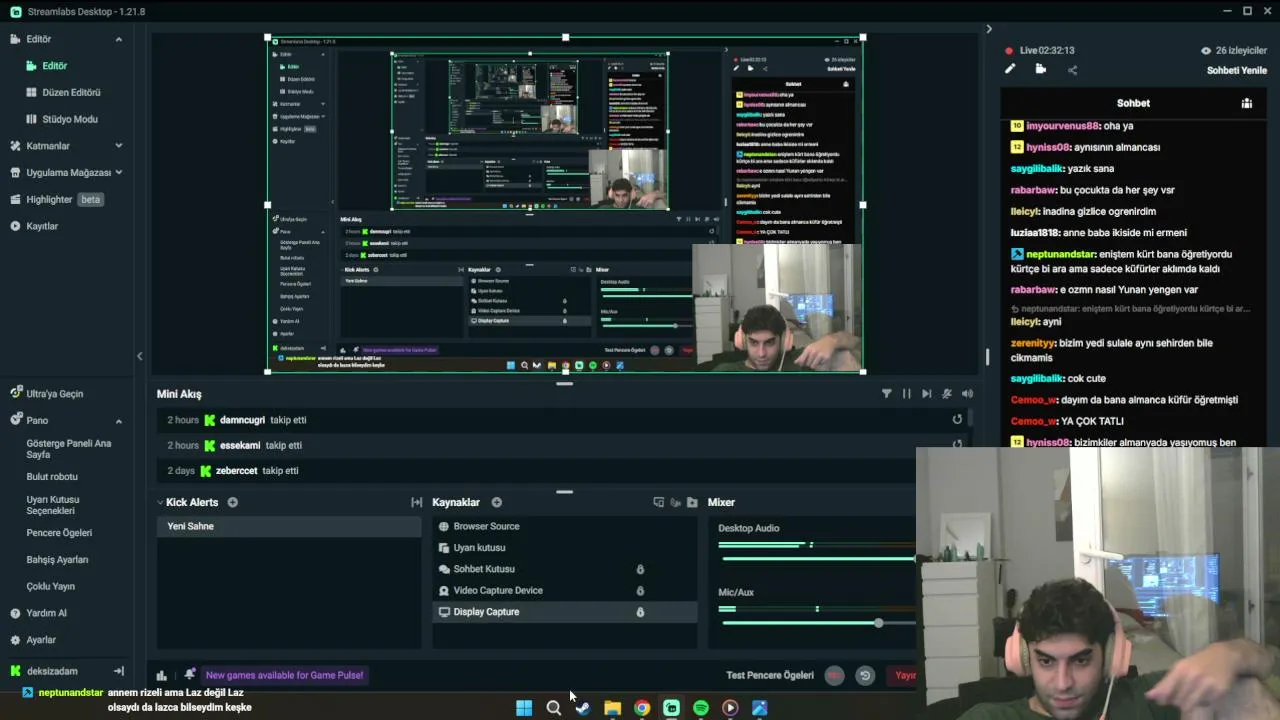Toggle lock on Video Capture Device source
Viewport: 1280px width, 720px height.
pyautogui.click(x=640, y=590)
